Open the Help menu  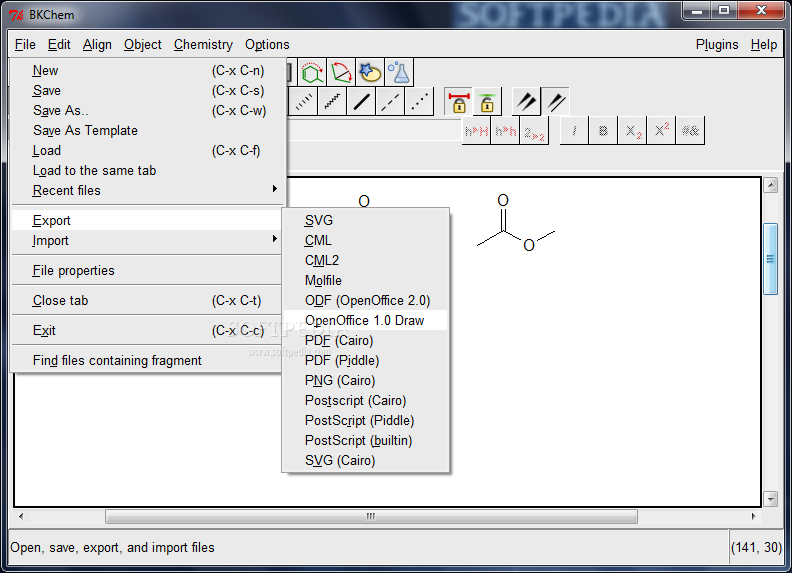(x=763, y=44)
